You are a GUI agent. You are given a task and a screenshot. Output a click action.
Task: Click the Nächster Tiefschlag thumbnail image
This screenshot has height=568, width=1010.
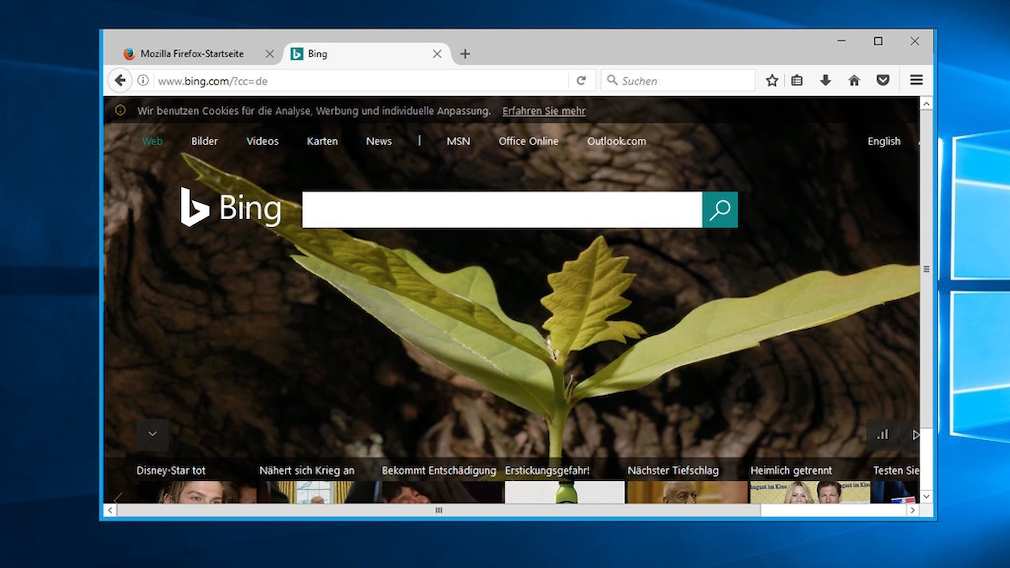(x=687, y=492)
